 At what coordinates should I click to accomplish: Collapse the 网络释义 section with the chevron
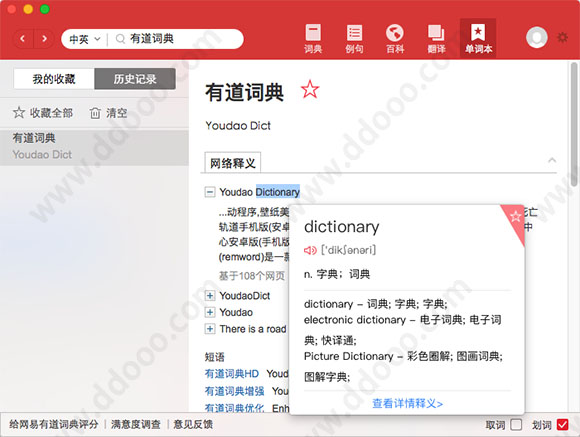[x=552, y=160]
